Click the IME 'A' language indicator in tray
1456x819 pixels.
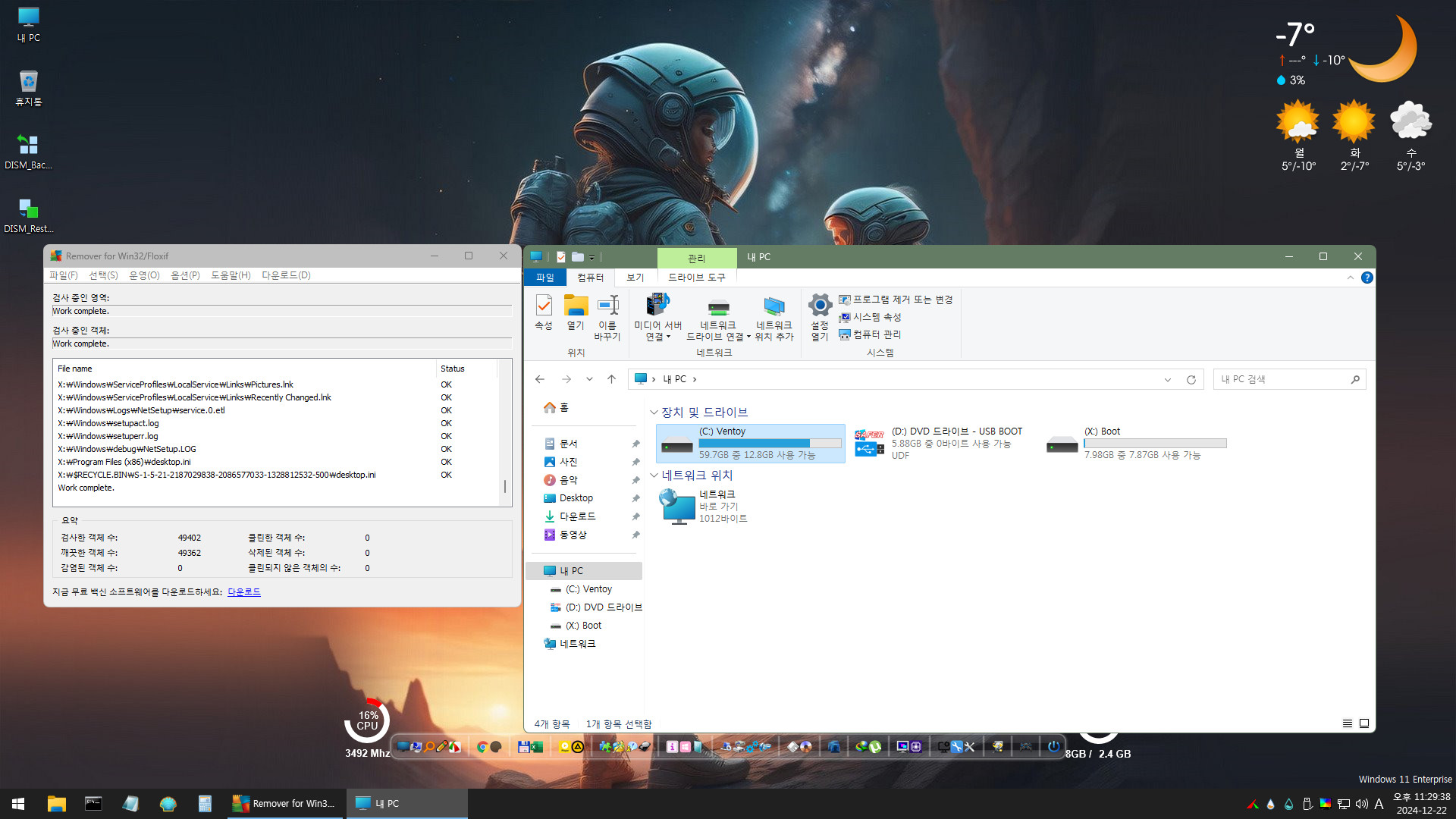1379,804
